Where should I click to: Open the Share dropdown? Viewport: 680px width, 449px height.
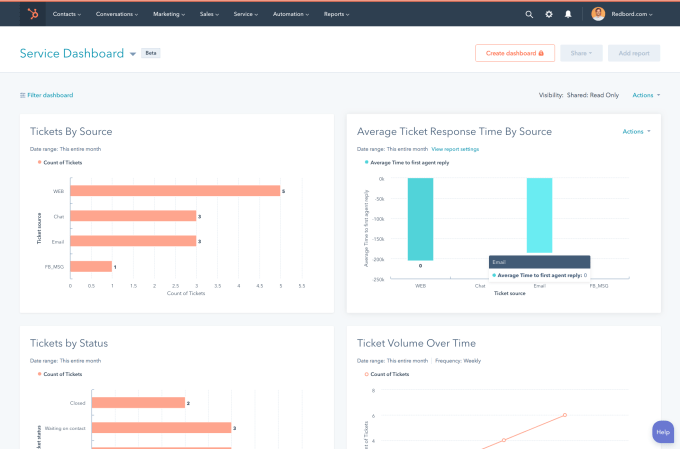[x=581, y=53]
